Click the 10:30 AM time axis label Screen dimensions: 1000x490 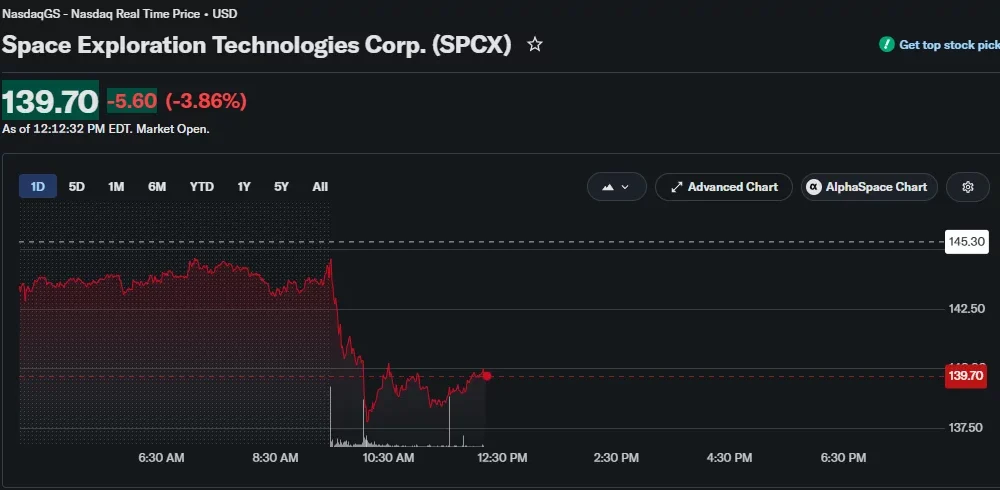pos(388,457)
